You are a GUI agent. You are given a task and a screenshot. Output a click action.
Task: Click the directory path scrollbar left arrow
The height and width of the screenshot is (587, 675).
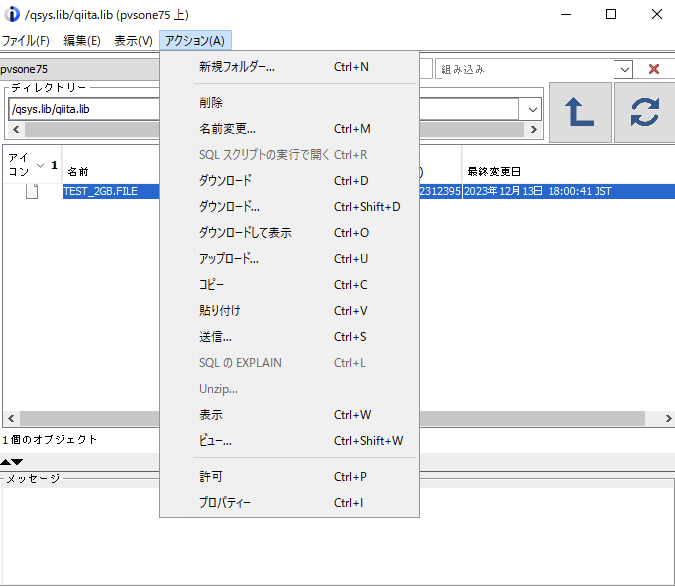(x=16, y=130)
